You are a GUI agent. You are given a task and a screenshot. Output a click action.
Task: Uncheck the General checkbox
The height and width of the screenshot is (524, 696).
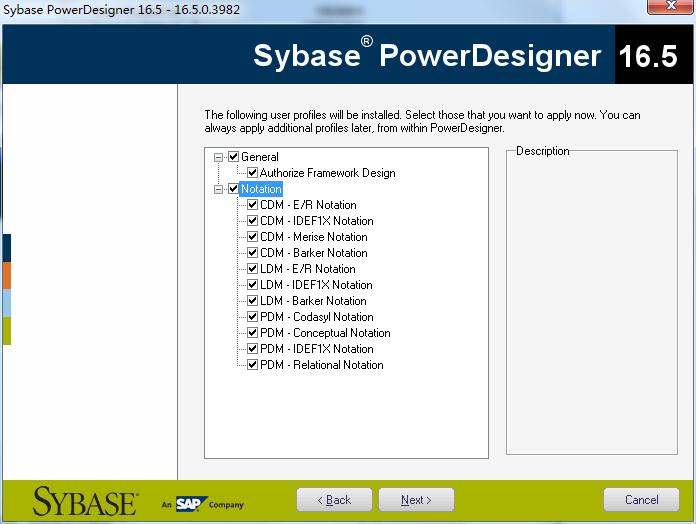[233, 157]
